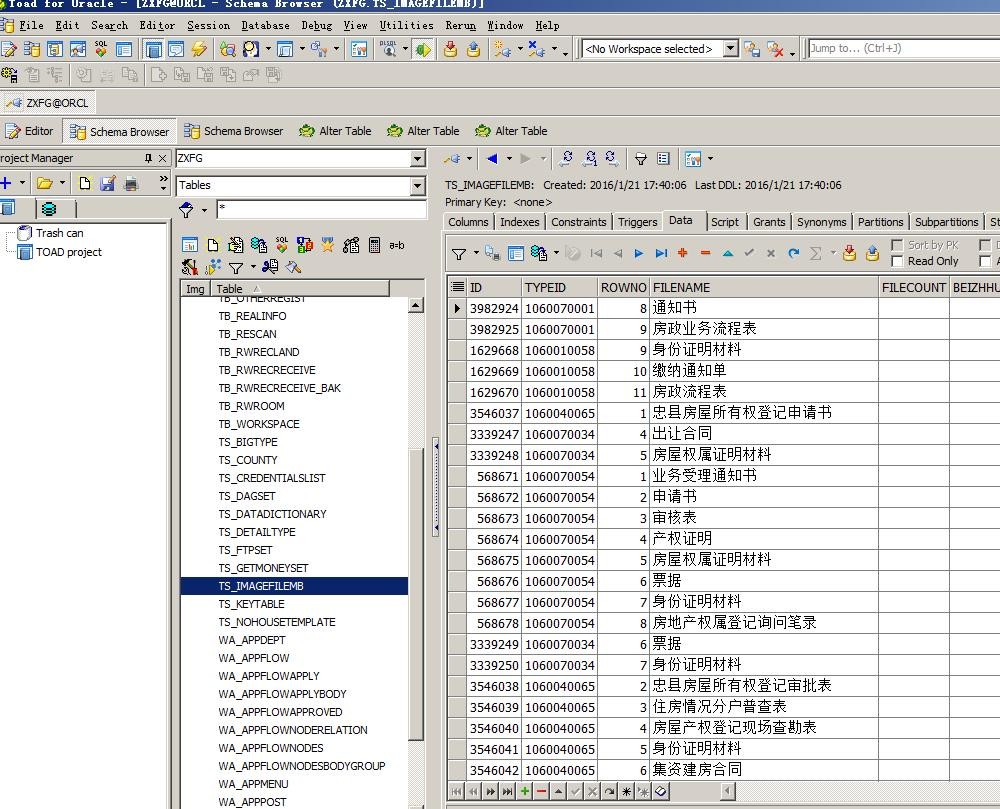Click the table list scroll-up arrow
Viewport: 1000px width, 809px height.
point(415,305)
